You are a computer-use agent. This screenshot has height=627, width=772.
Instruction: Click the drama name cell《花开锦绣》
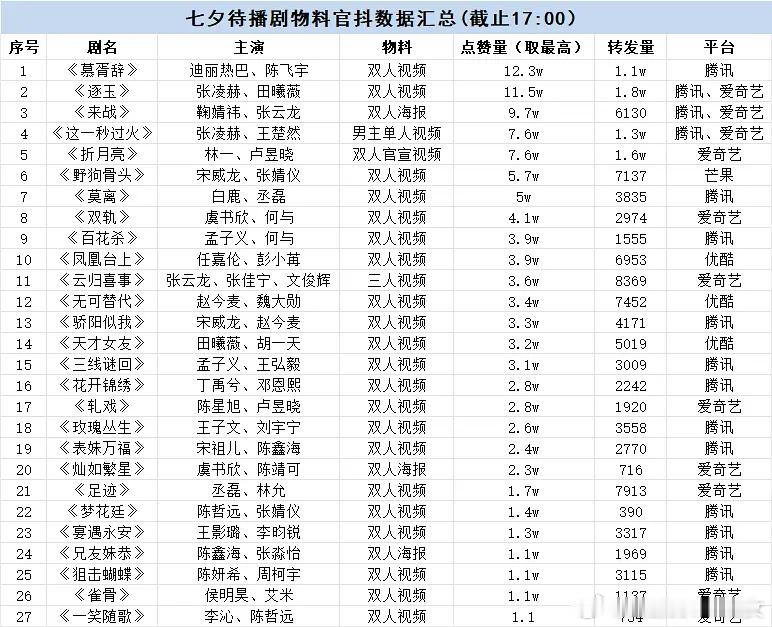(x=102, y=385)
